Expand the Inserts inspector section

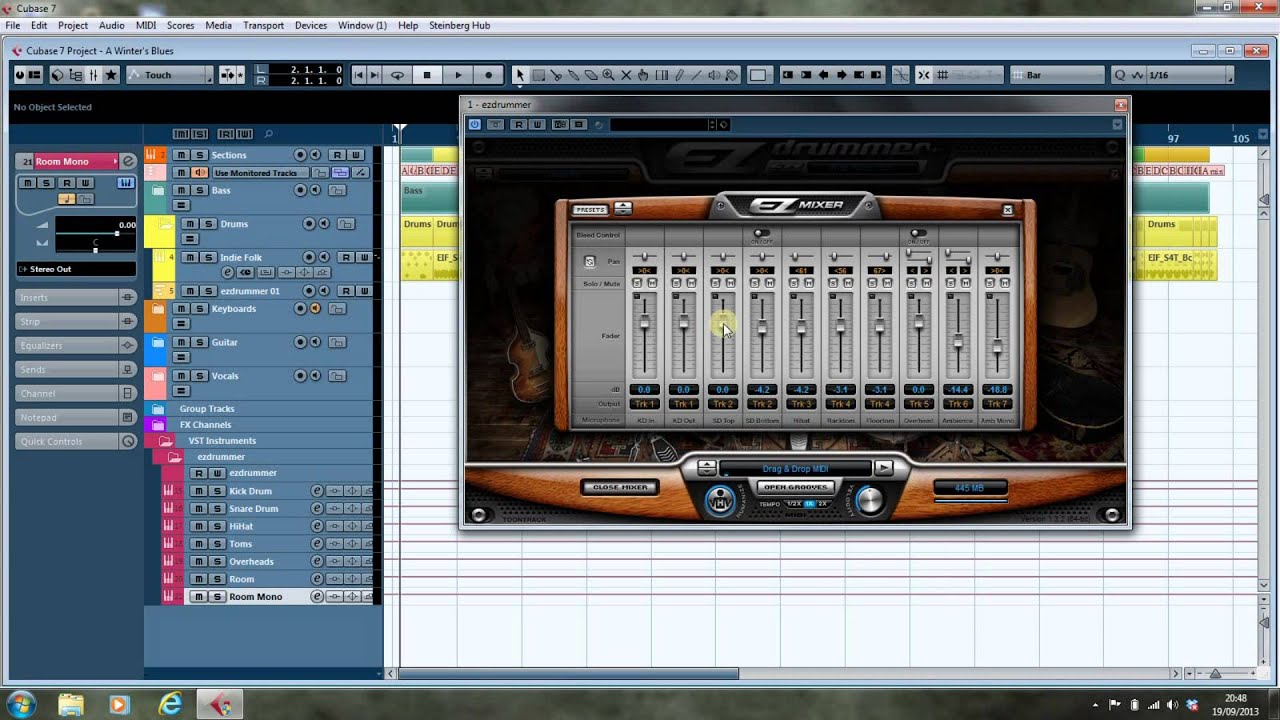(x=75, y=297)
